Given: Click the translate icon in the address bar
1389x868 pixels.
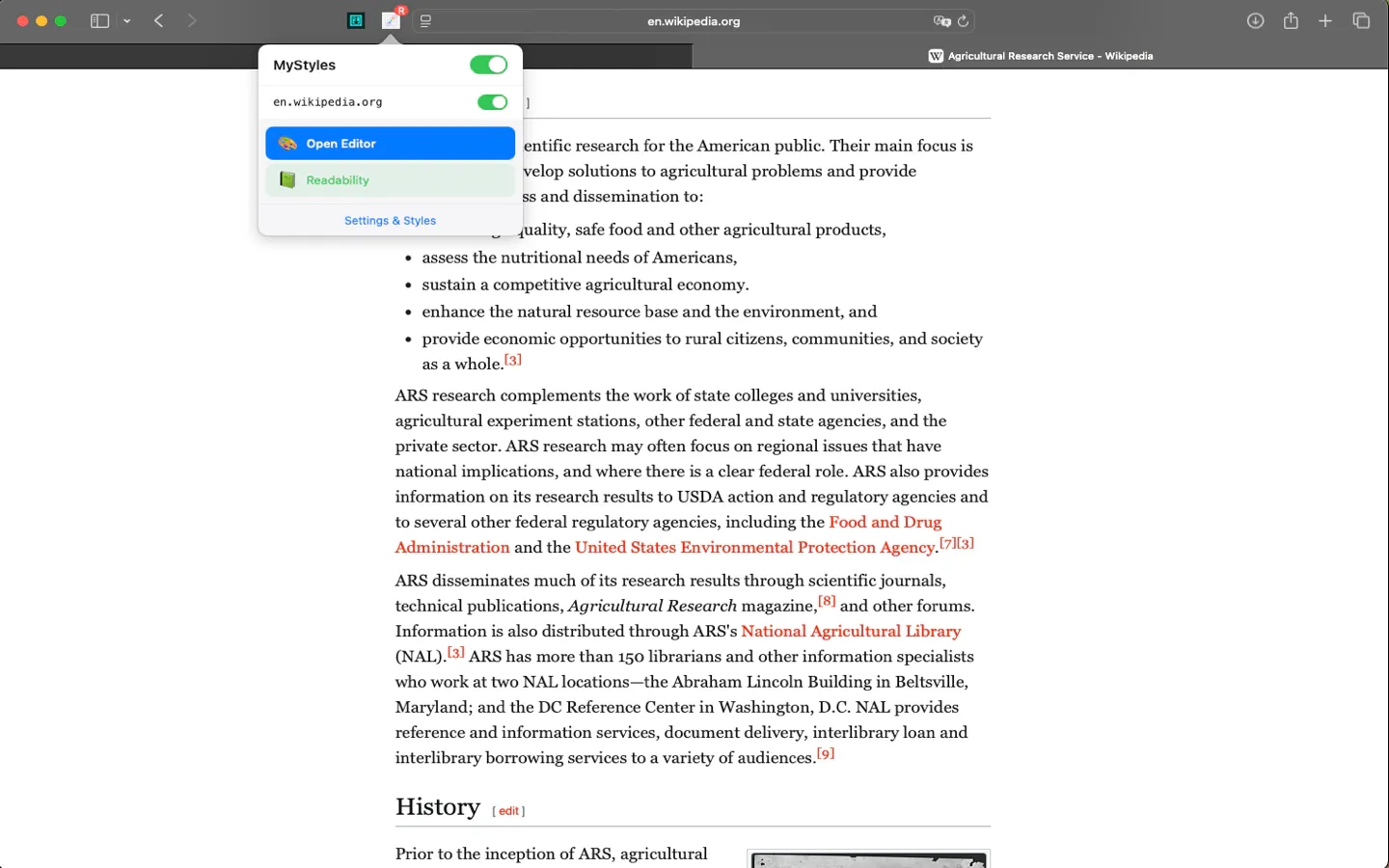Looking at the screenshot, I should coord(941,20).
